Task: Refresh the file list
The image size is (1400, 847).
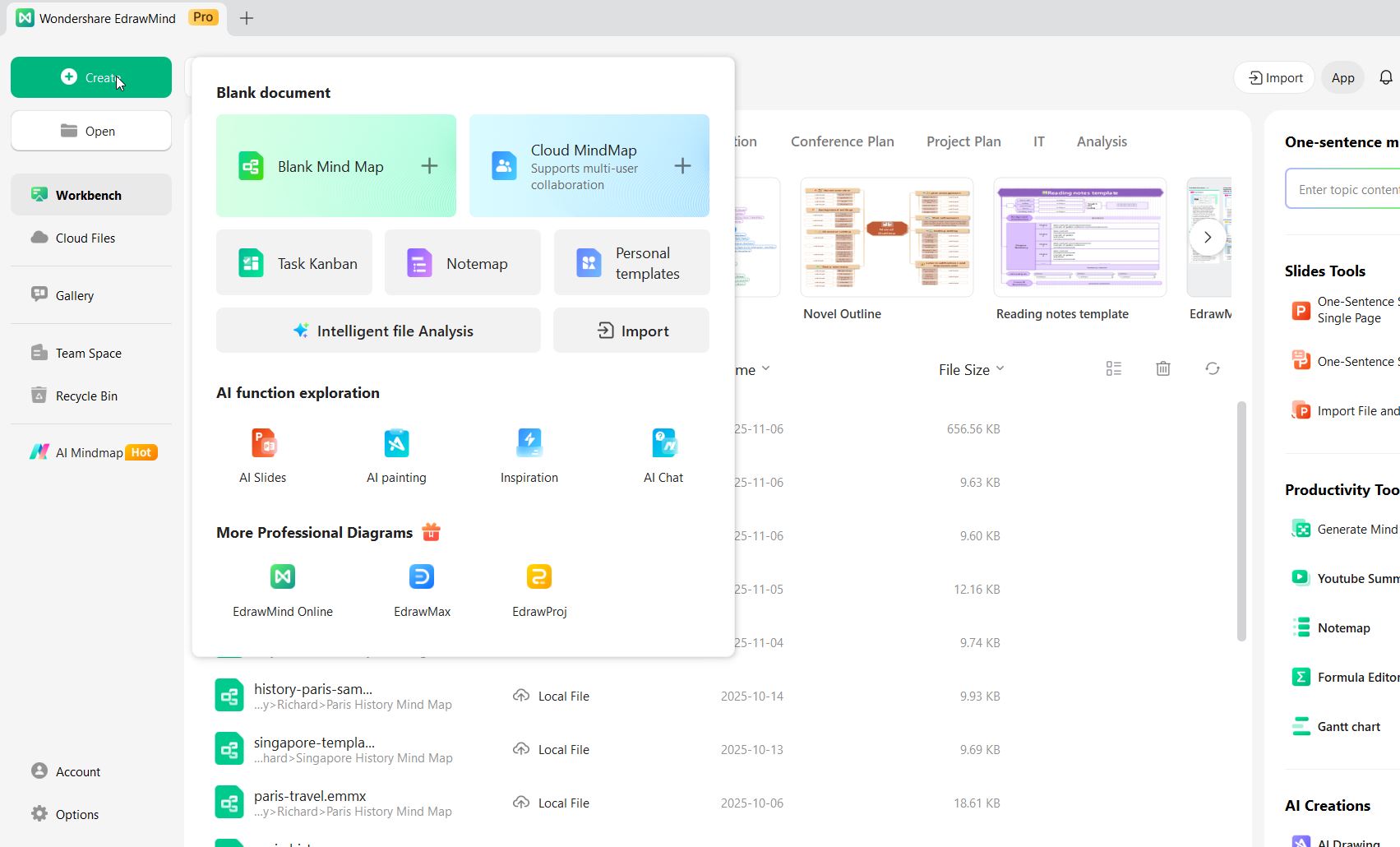Action: pos(1213,368)
